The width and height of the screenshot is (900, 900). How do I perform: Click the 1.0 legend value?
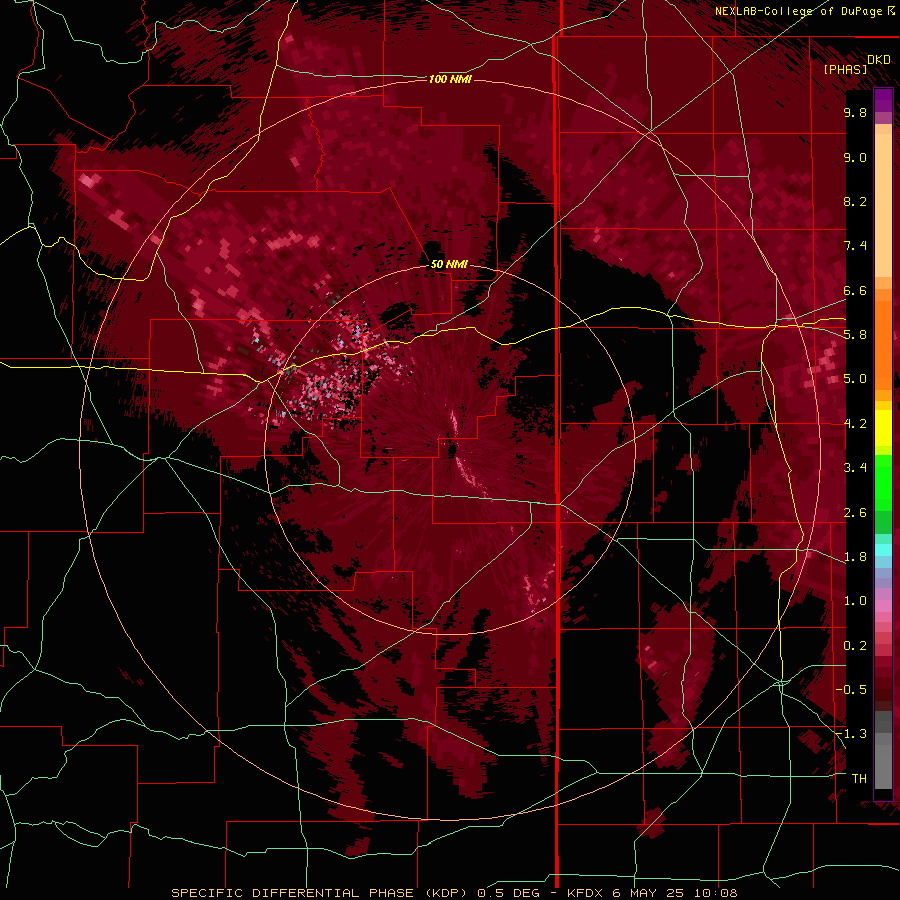click(855, 601)
